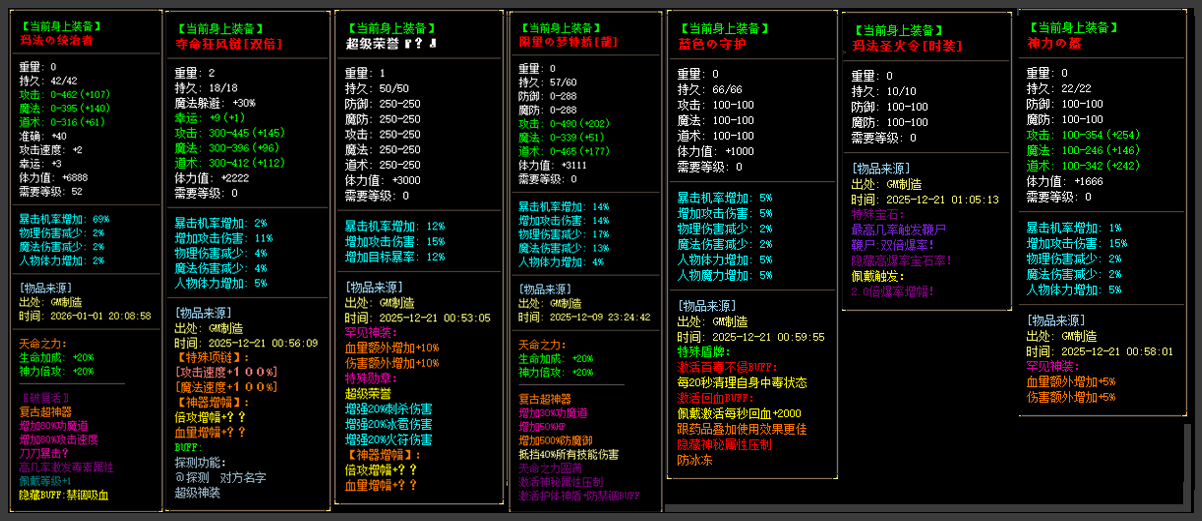Click the @探测 对方名字 command text
This screenshot has width=1202, height=521.
click(x=223, y=477)
